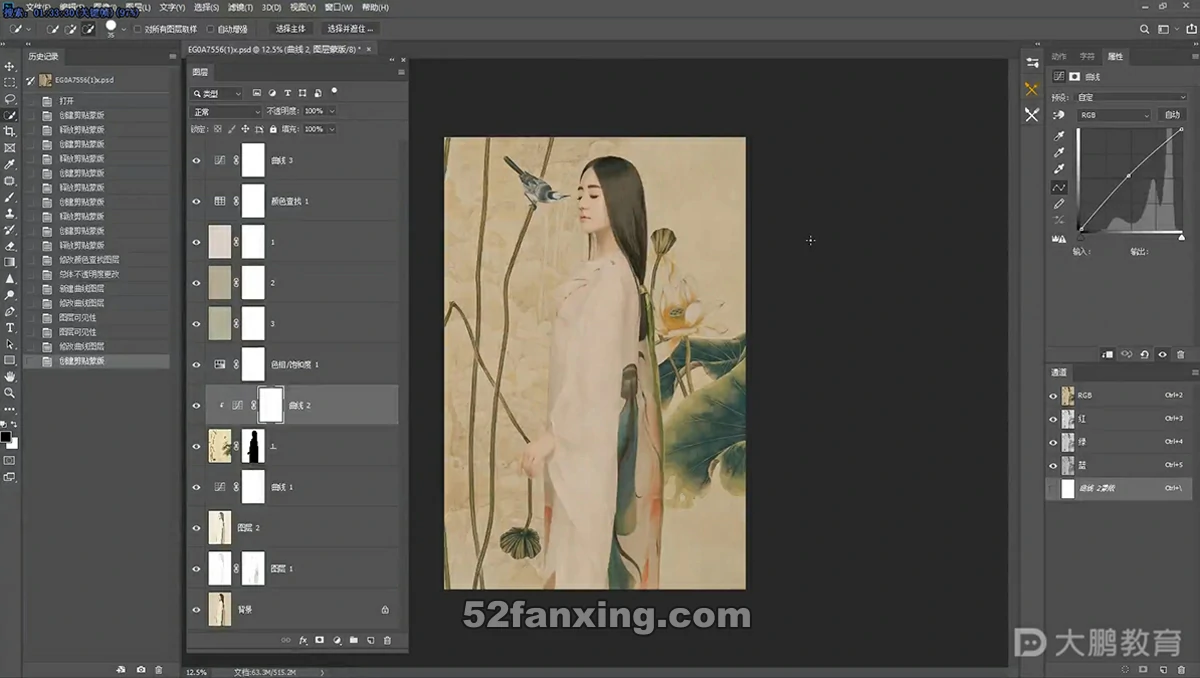
Task: Click the on-image adjustment hand icon
Action: click(x=1059, y=115)
